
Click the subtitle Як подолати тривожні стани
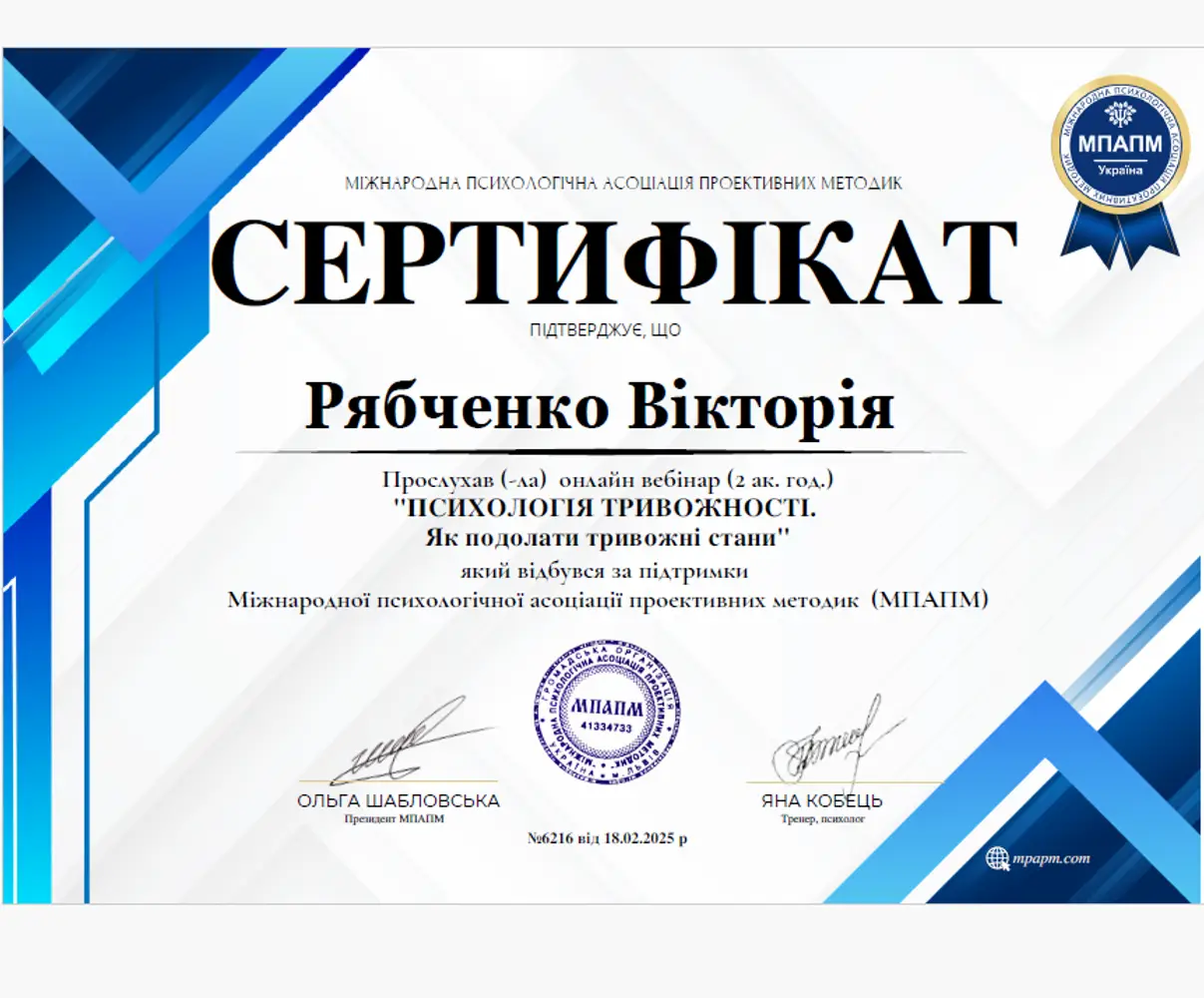click(x=607, y=539)
